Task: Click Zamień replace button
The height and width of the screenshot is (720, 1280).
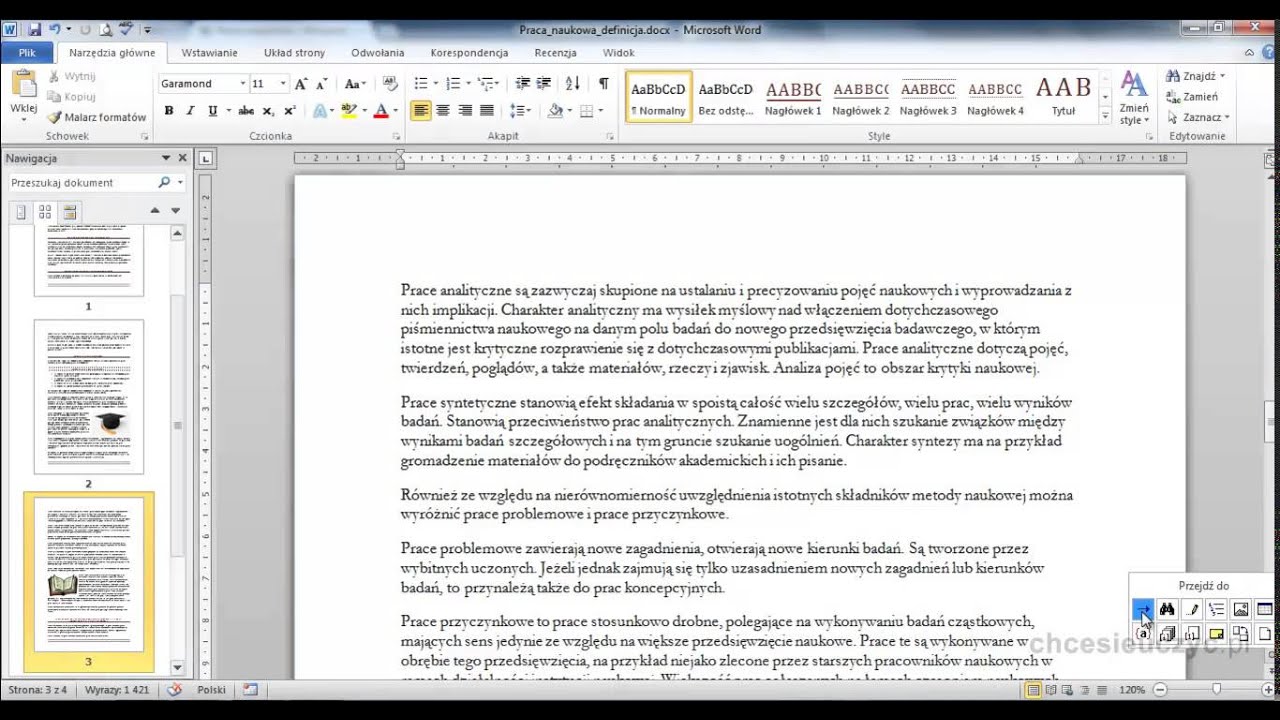Action: point(1192,97)
